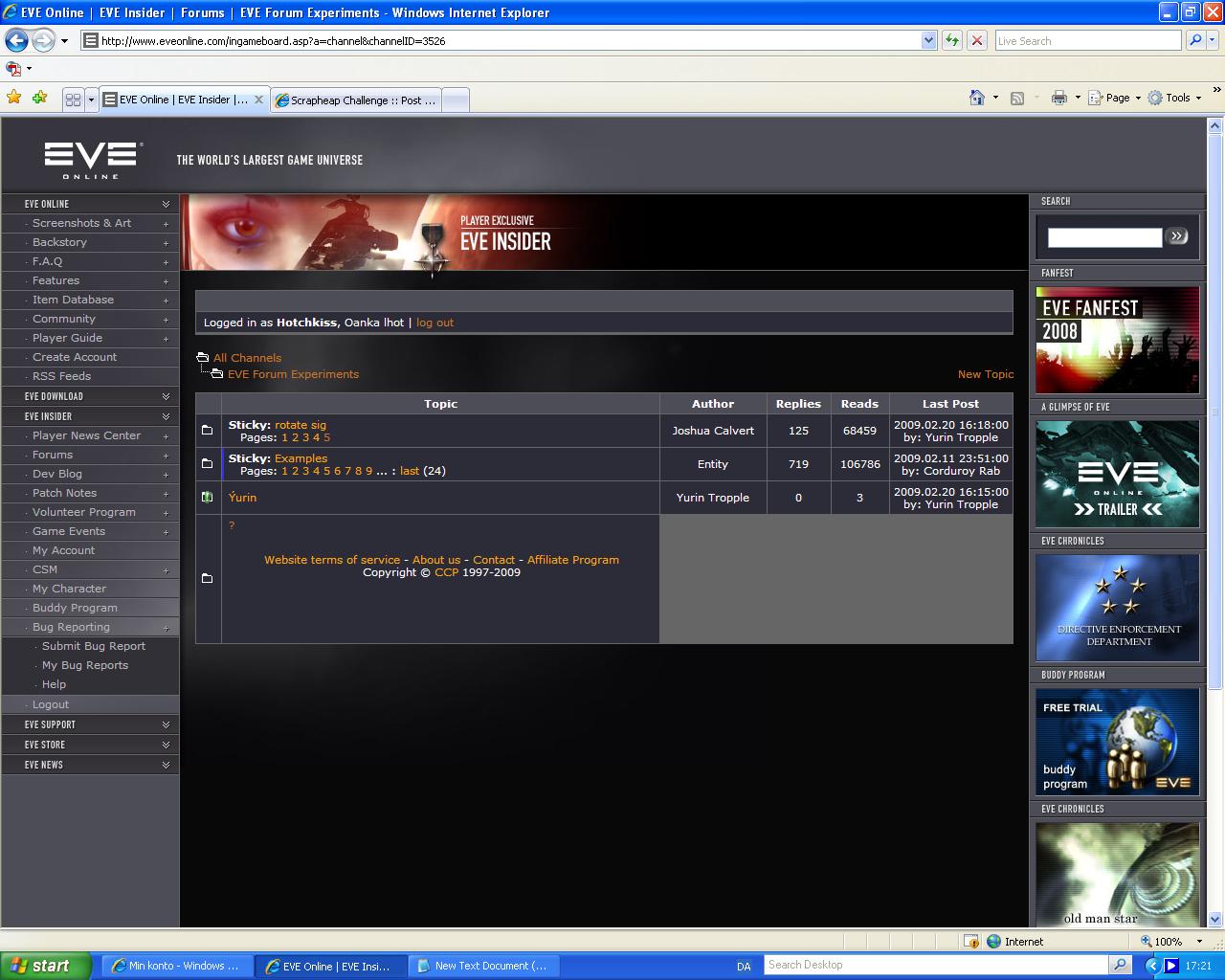1225x980 pixels.
Task: Open the Examples sticky topic
Action: tap(301, 458)
